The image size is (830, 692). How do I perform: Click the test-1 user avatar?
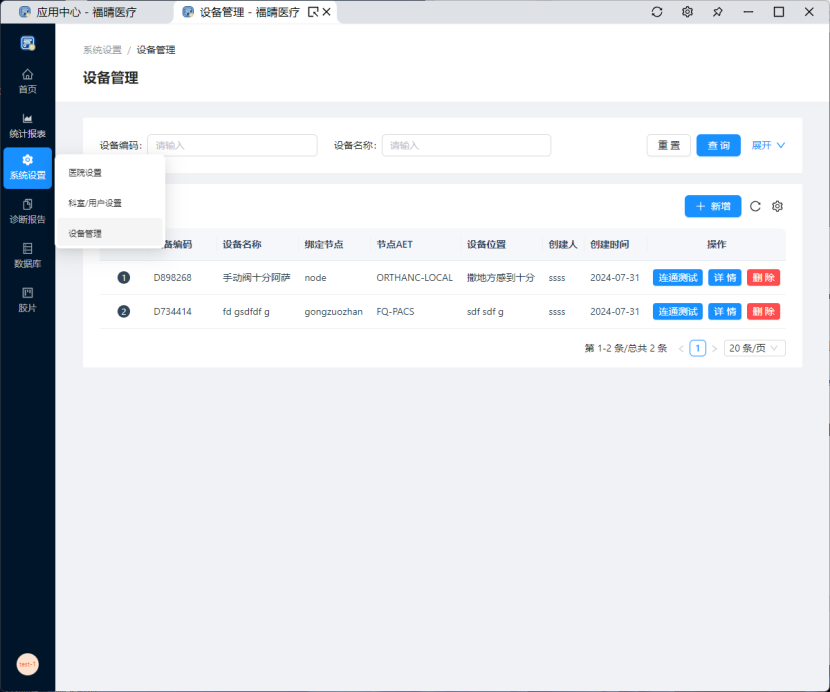pos(27,664)
